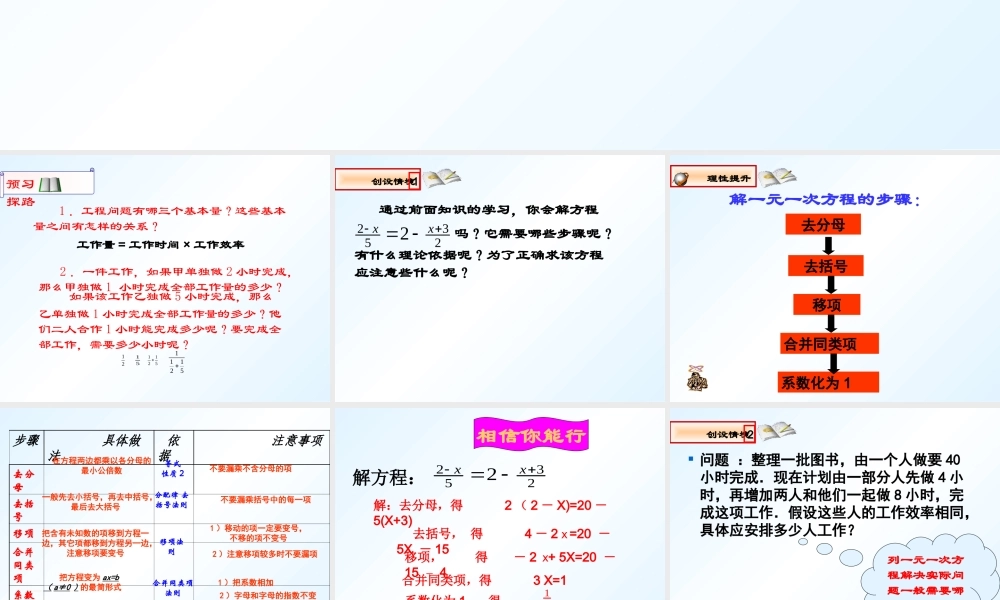
Task: Click the open book icon next to 理性提升
Action: tap(777, 177)
